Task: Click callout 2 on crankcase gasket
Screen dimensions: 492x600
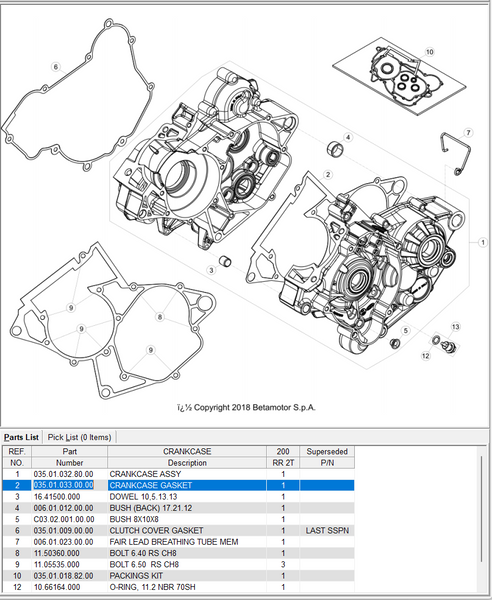Action: (327, 175)
